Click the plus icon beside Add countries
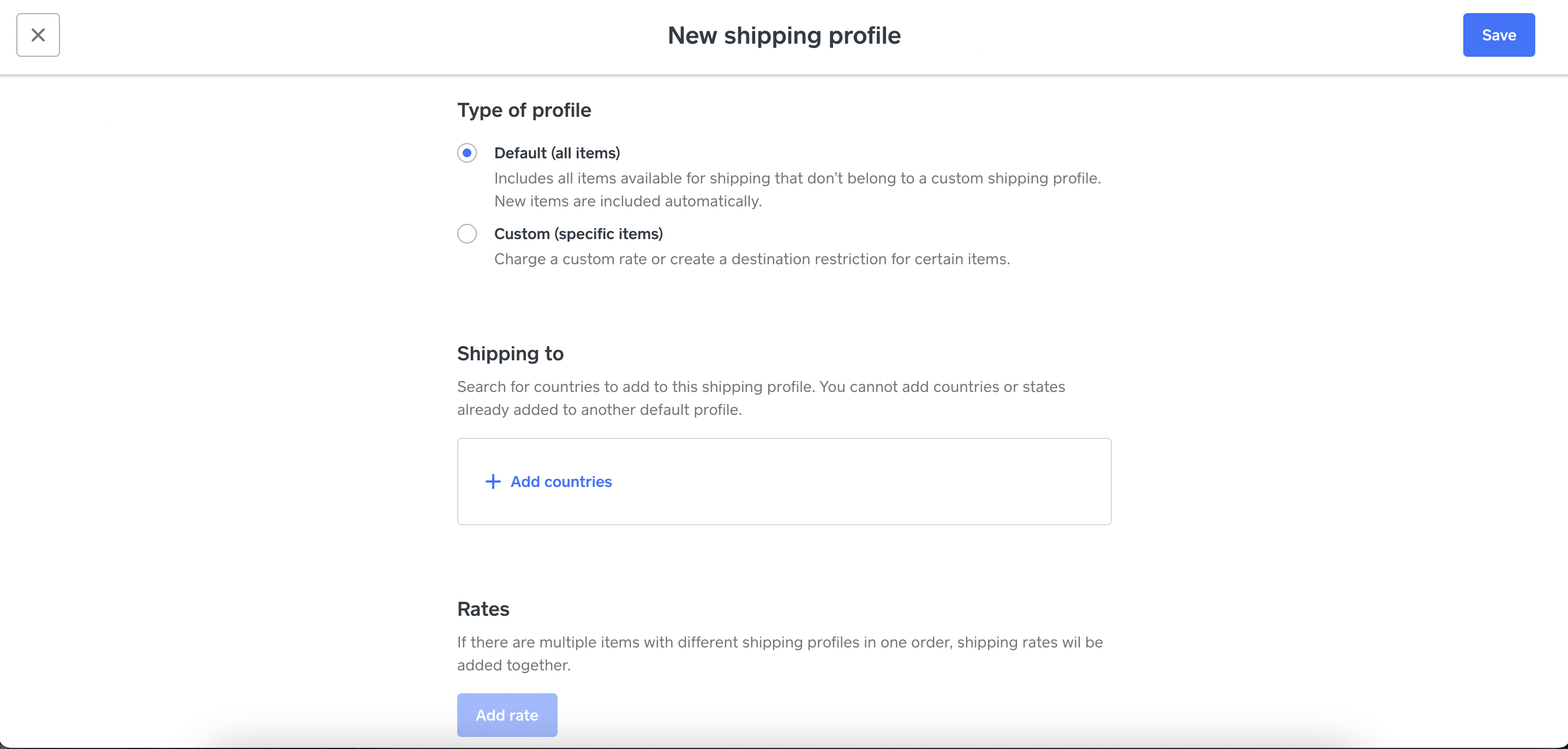1568x749 pixels. [493, 481]
